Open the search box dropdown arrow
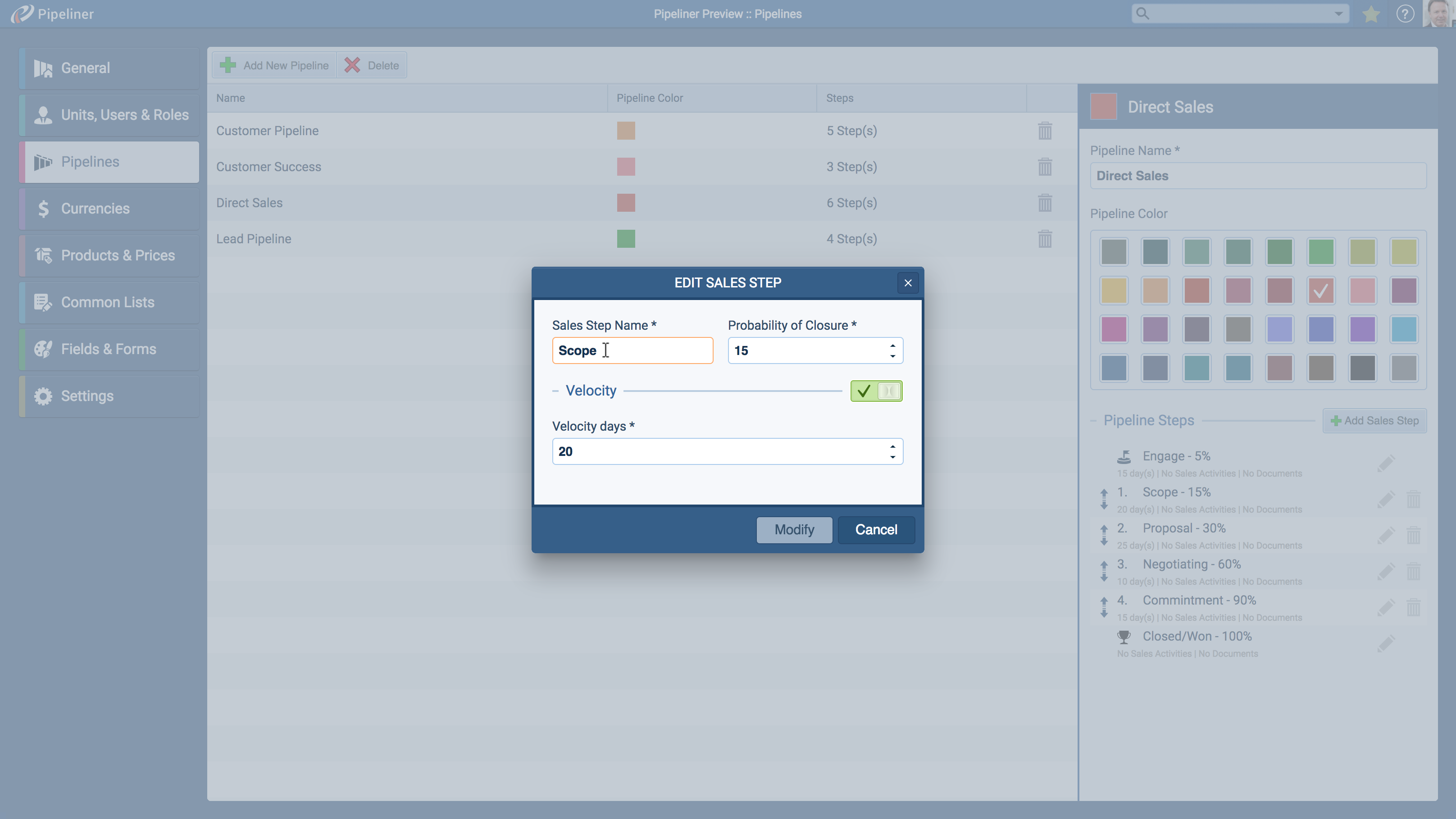 click(1338, 14)
